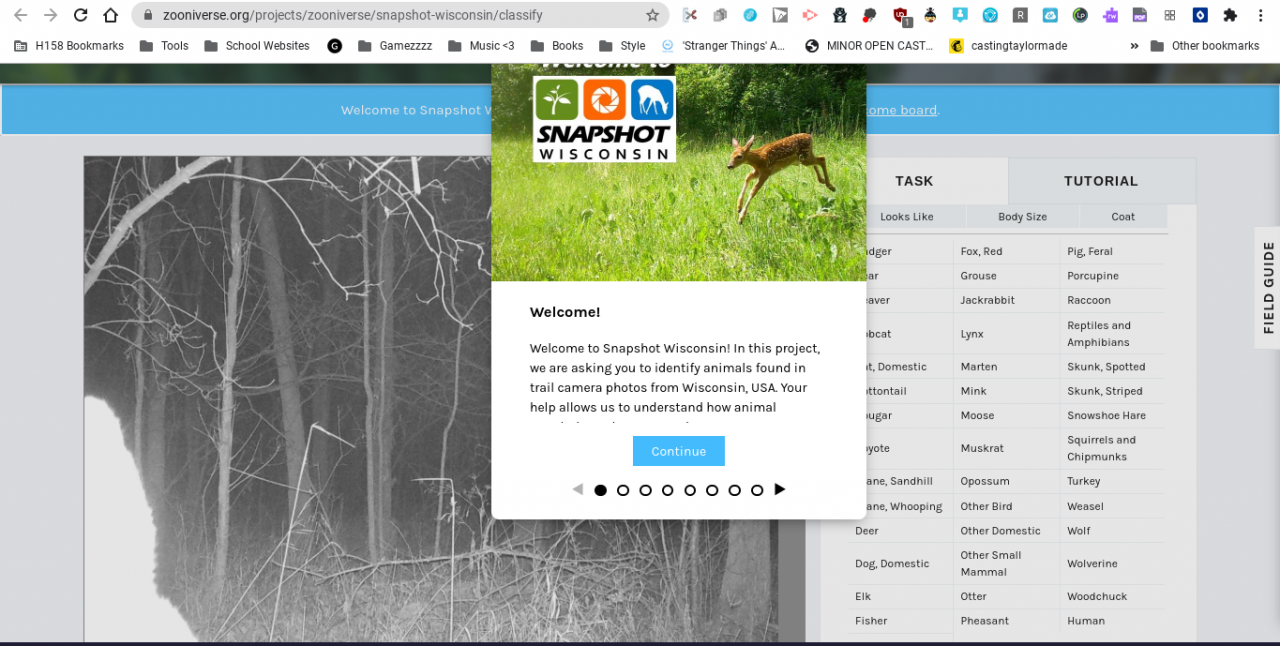1280x646 pixels.
Task: Open the School Websites bookmark folder
Action: (x=256, y=45)
